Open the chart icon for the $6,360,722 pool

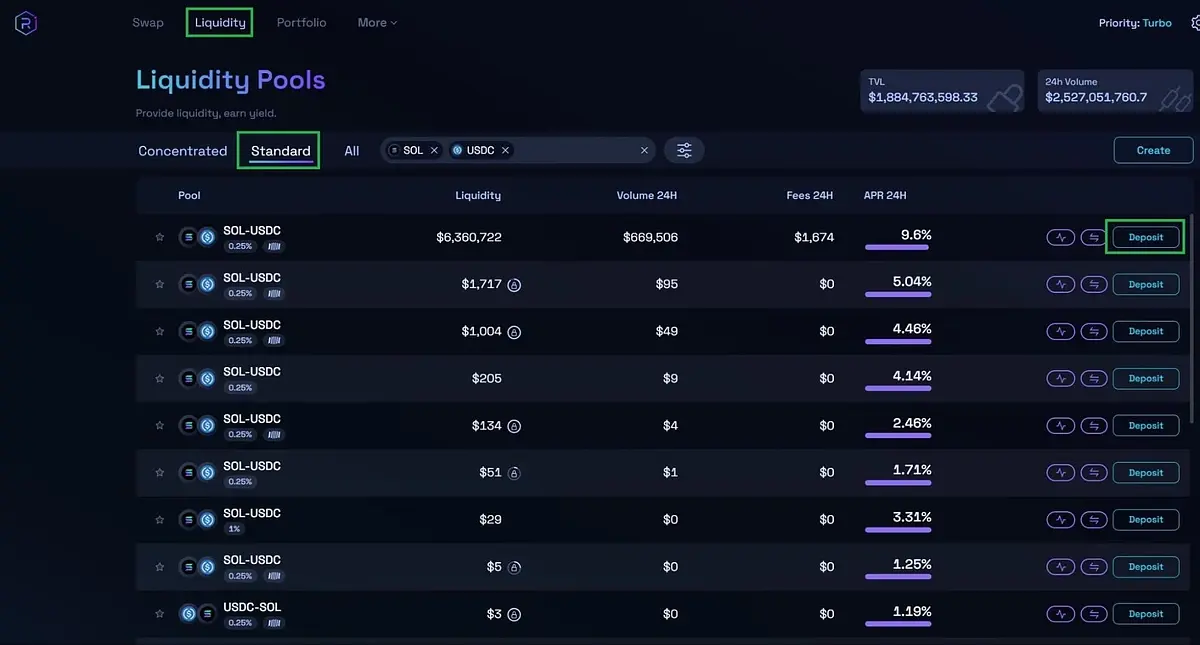[1061, 238]
